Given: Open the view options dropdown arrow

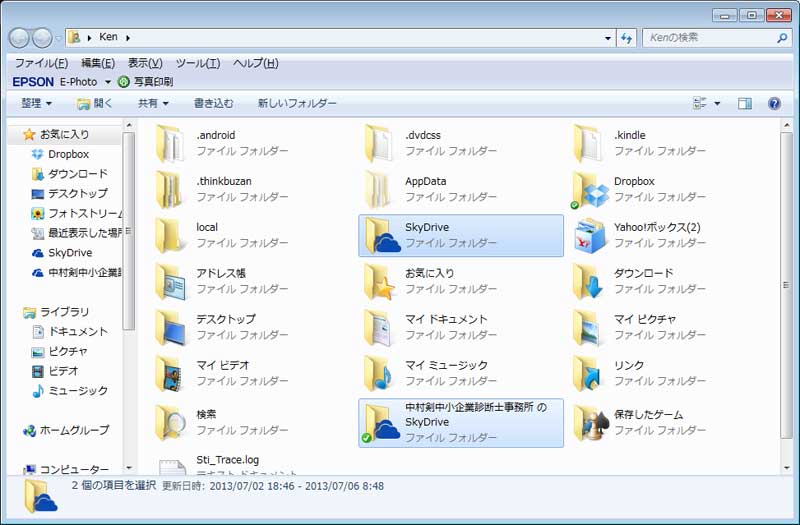Looking at the screenshot, I should pyautogui.click(x=717, y=103).
